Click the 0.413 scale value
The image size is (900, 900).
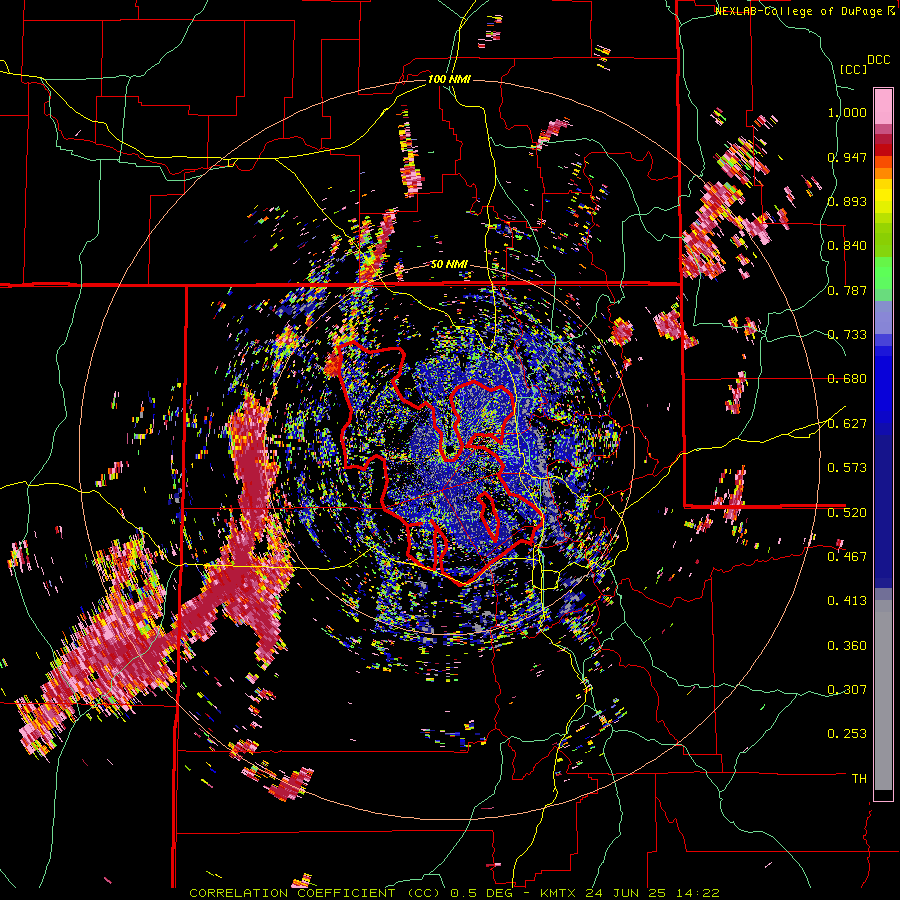(x=847, y=601)
